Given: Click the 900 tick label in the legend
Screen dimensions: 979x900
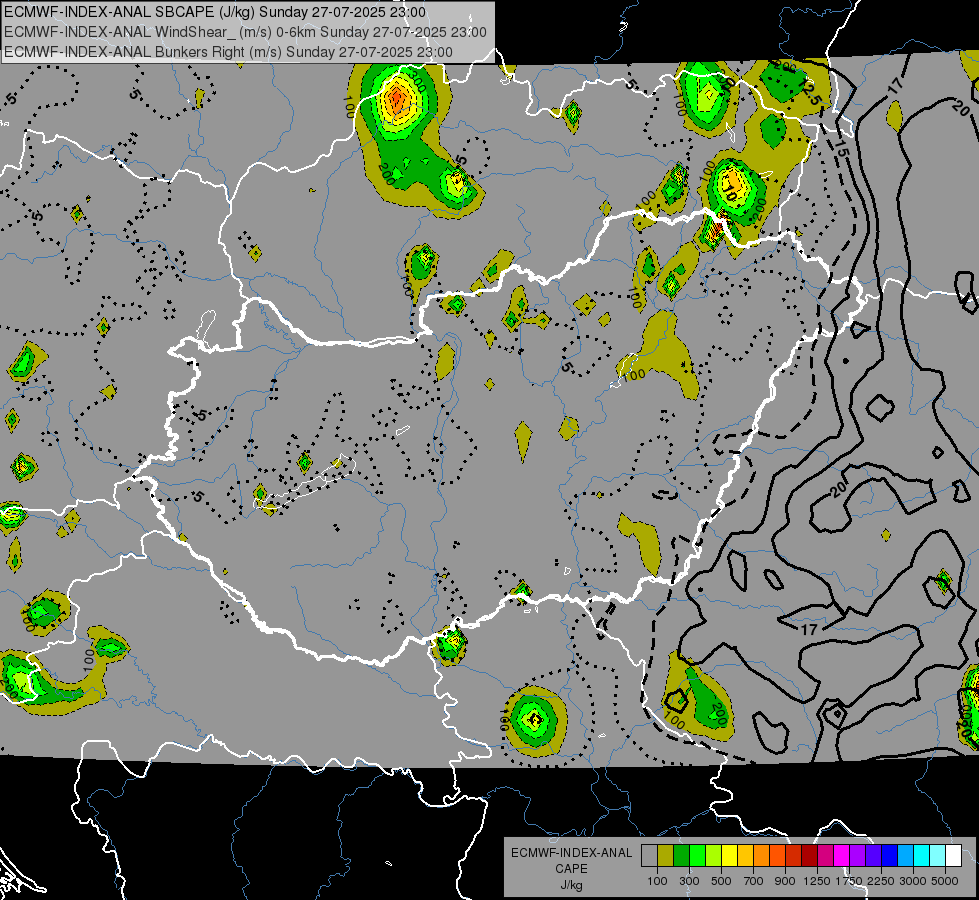Looking at the screenshot, I should [785, 881].
